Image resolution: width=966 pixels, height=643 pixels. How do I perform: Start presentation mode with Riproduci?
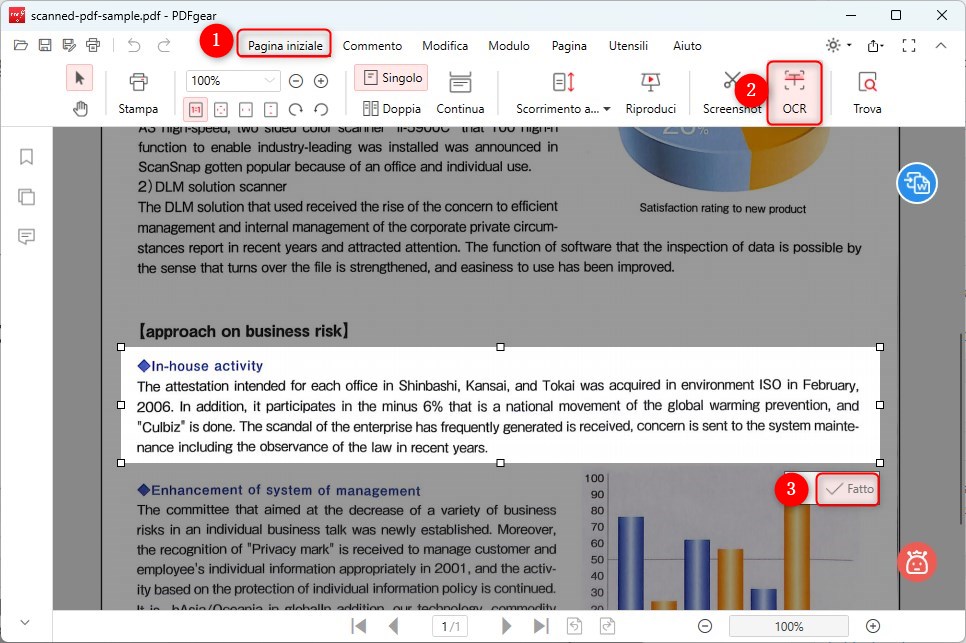(652, 90)
